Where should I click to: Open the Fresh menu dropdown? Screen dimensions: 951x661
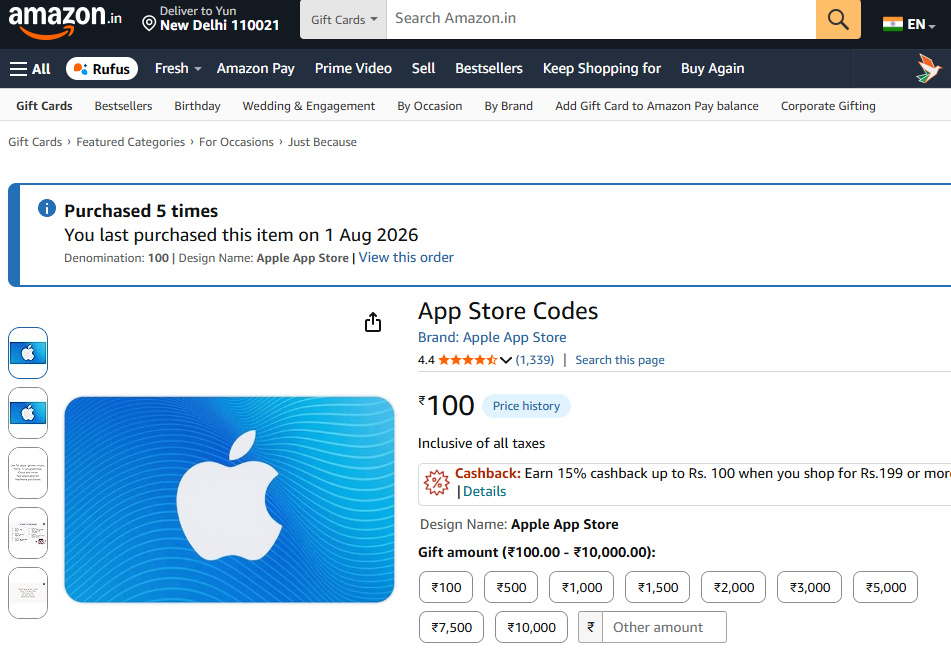(178, 69)
